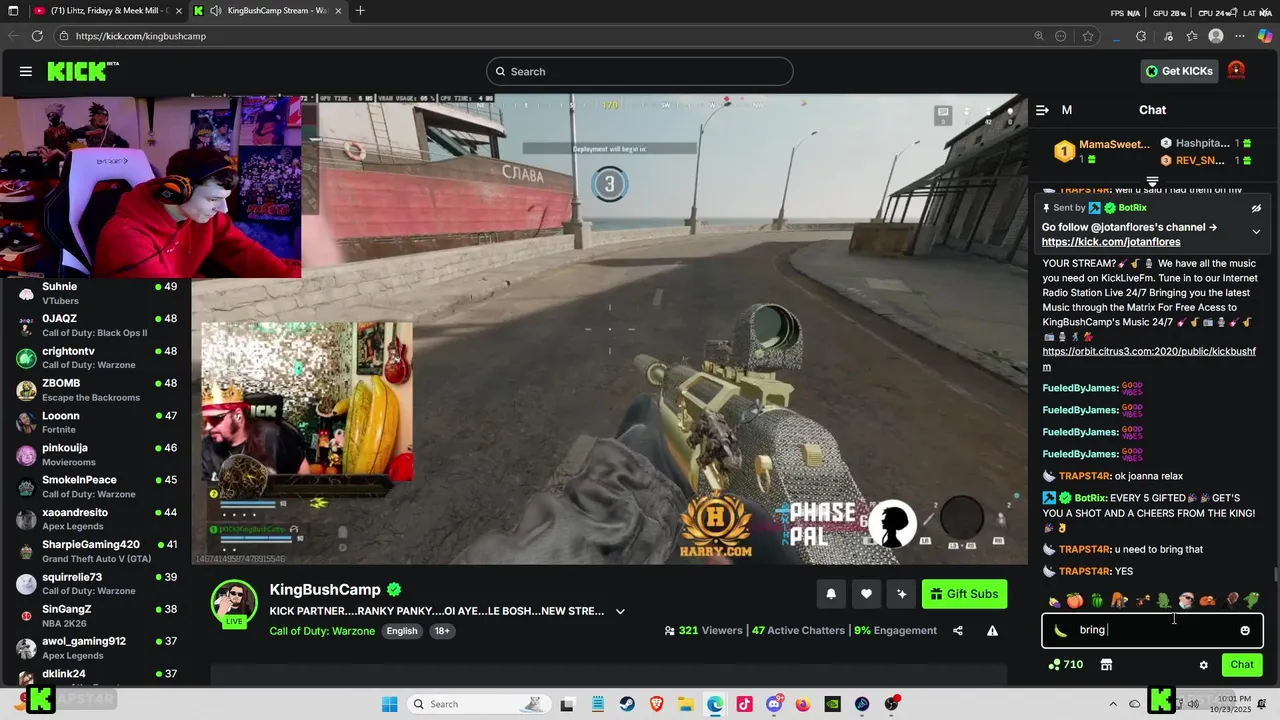Collapse the chat panel with arrow icon
This screenshot has width=1280, height=720.
(x=1042, y=110)
